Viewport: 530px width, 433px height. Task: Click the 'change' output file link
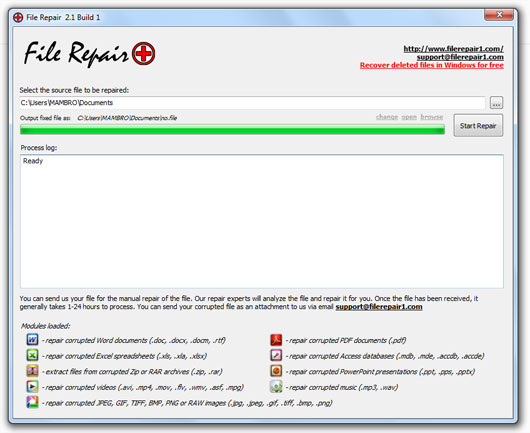[387, 117]
